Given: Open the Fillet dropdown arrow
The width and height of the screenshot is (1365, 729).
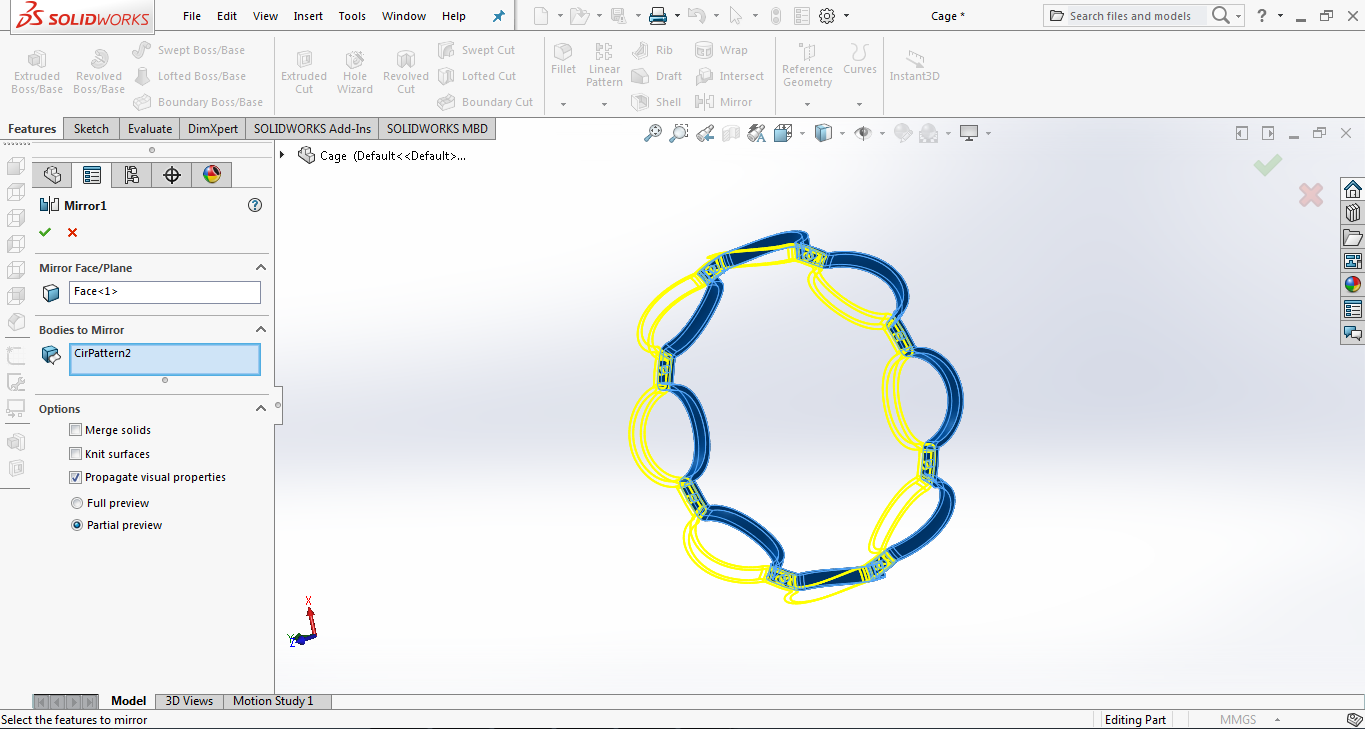Looking at the screenshot, I should (563, 104).
